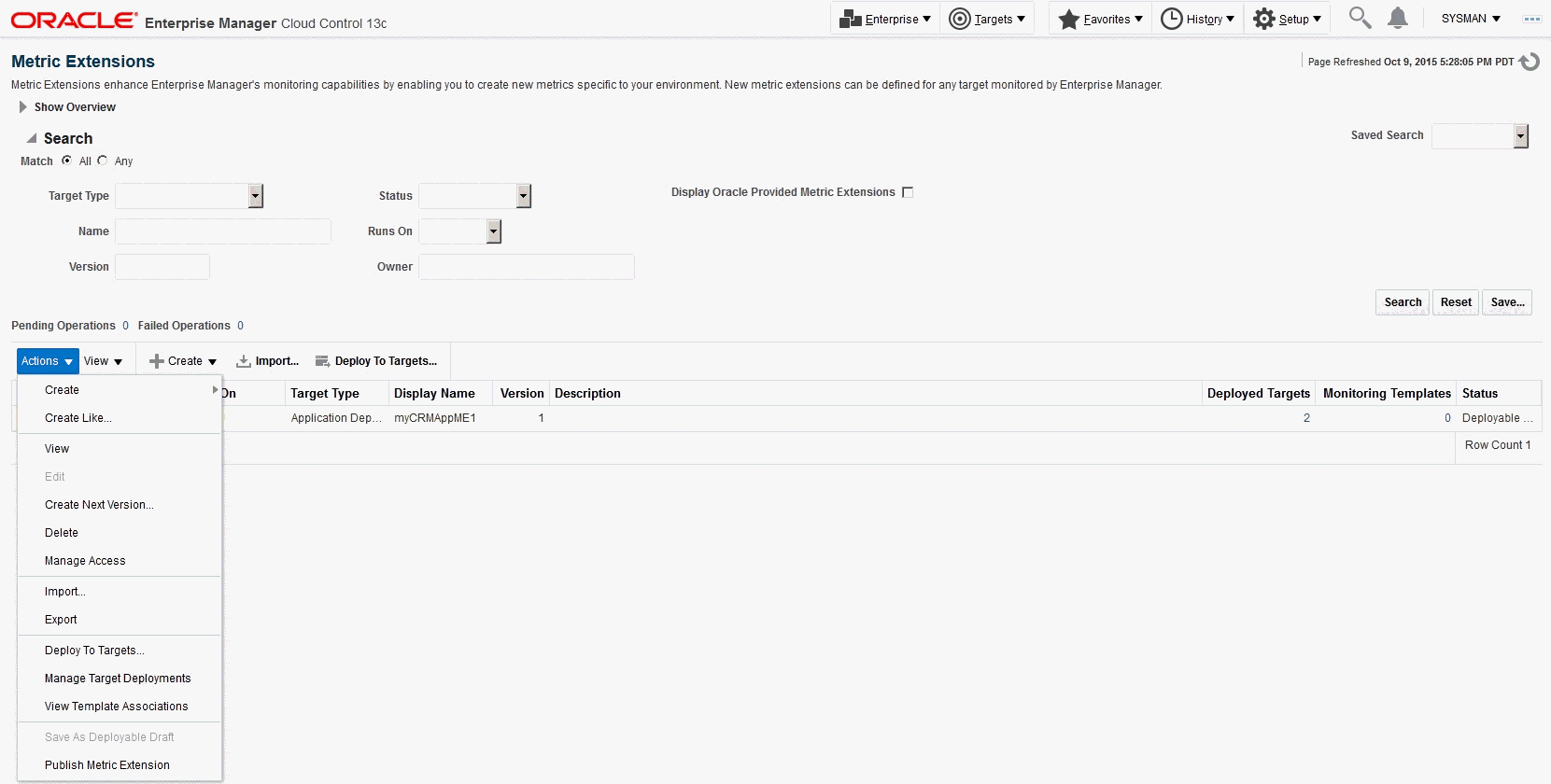Open the Runs On dropdown
The width and height of the screenshot is (1551, 784).
494,231
